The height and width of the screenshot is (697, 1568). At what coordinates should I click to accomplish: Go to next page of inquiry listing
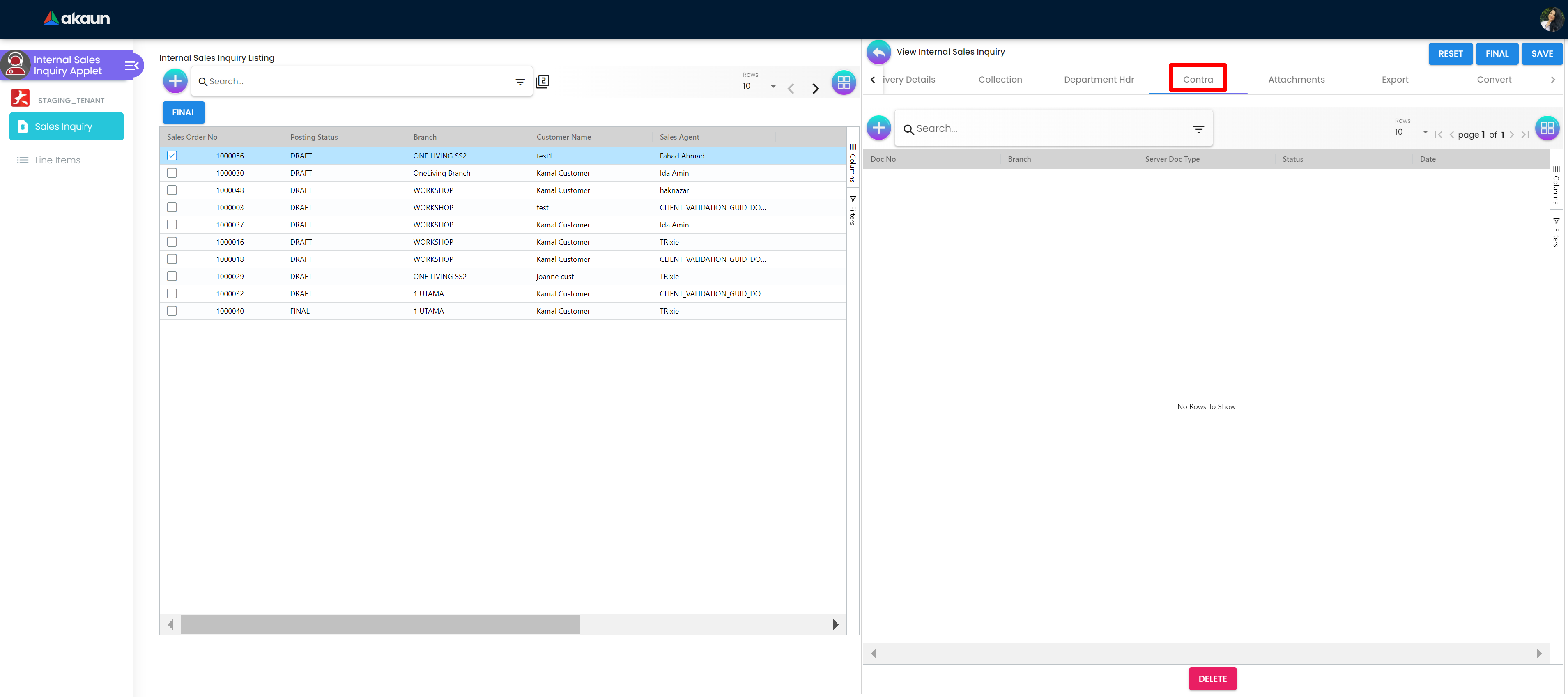tap(815, 89)
